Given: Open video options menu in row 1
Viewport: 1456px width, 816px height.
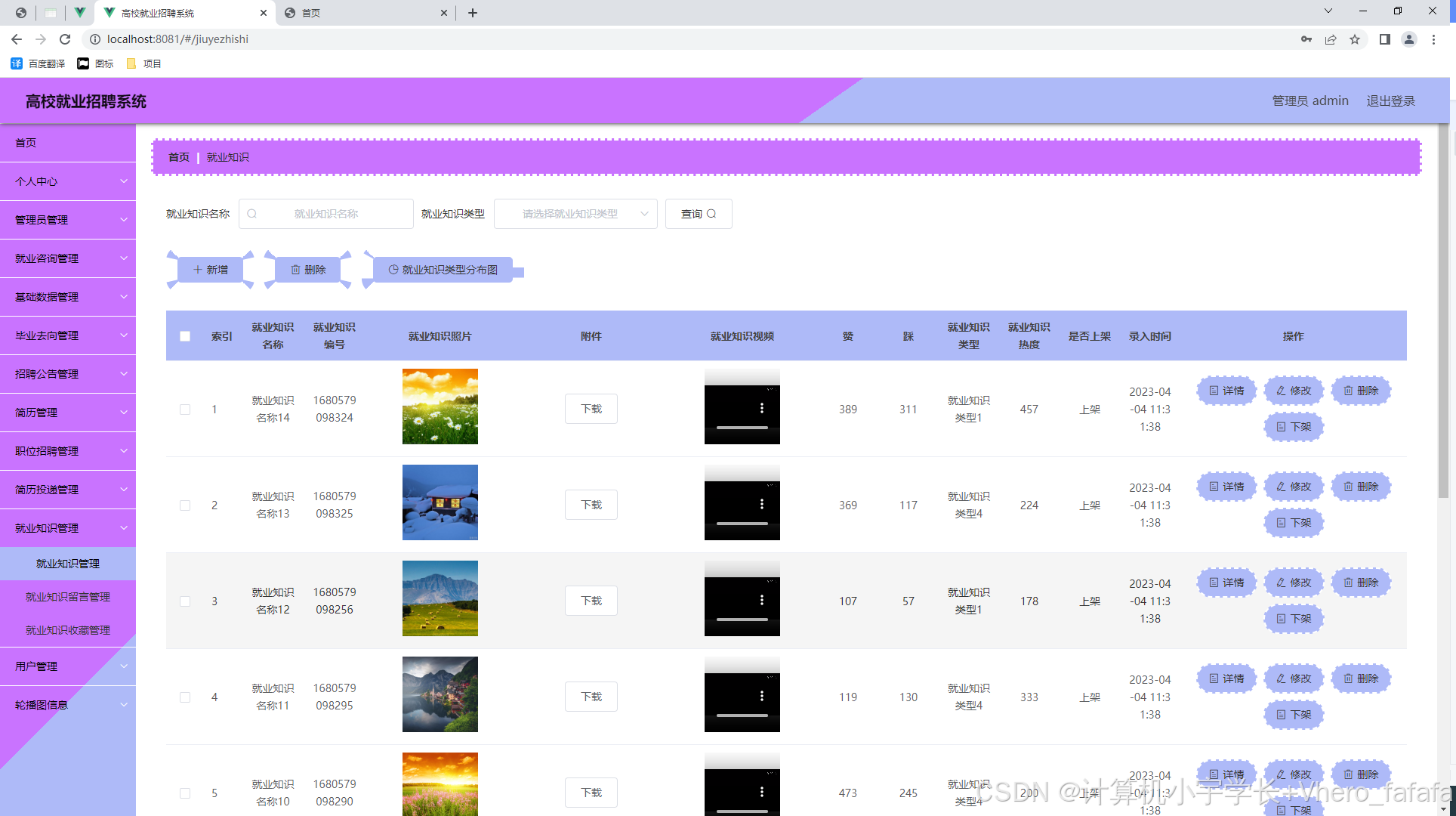Looking at the screenshot, I should (761, 408).
